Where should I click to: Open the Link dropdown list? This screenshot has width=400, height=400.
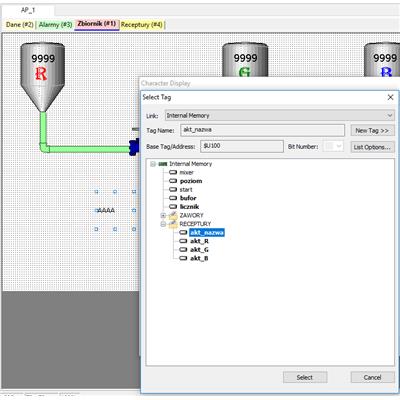pos(280,116)
